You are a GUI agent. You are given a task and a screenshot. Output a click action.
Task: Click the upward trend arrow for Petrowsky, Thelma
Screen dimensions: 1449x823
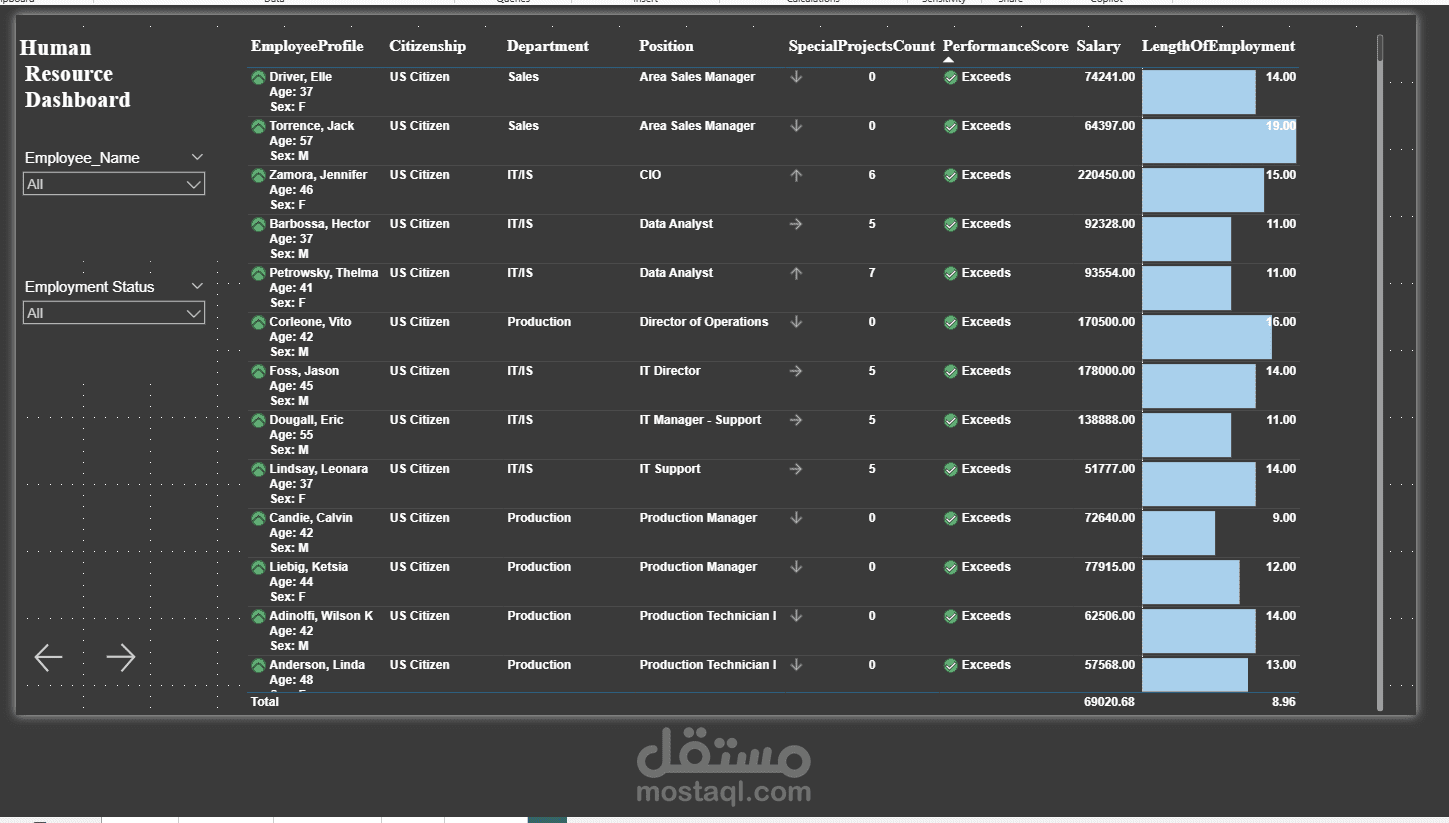(796, 273)
